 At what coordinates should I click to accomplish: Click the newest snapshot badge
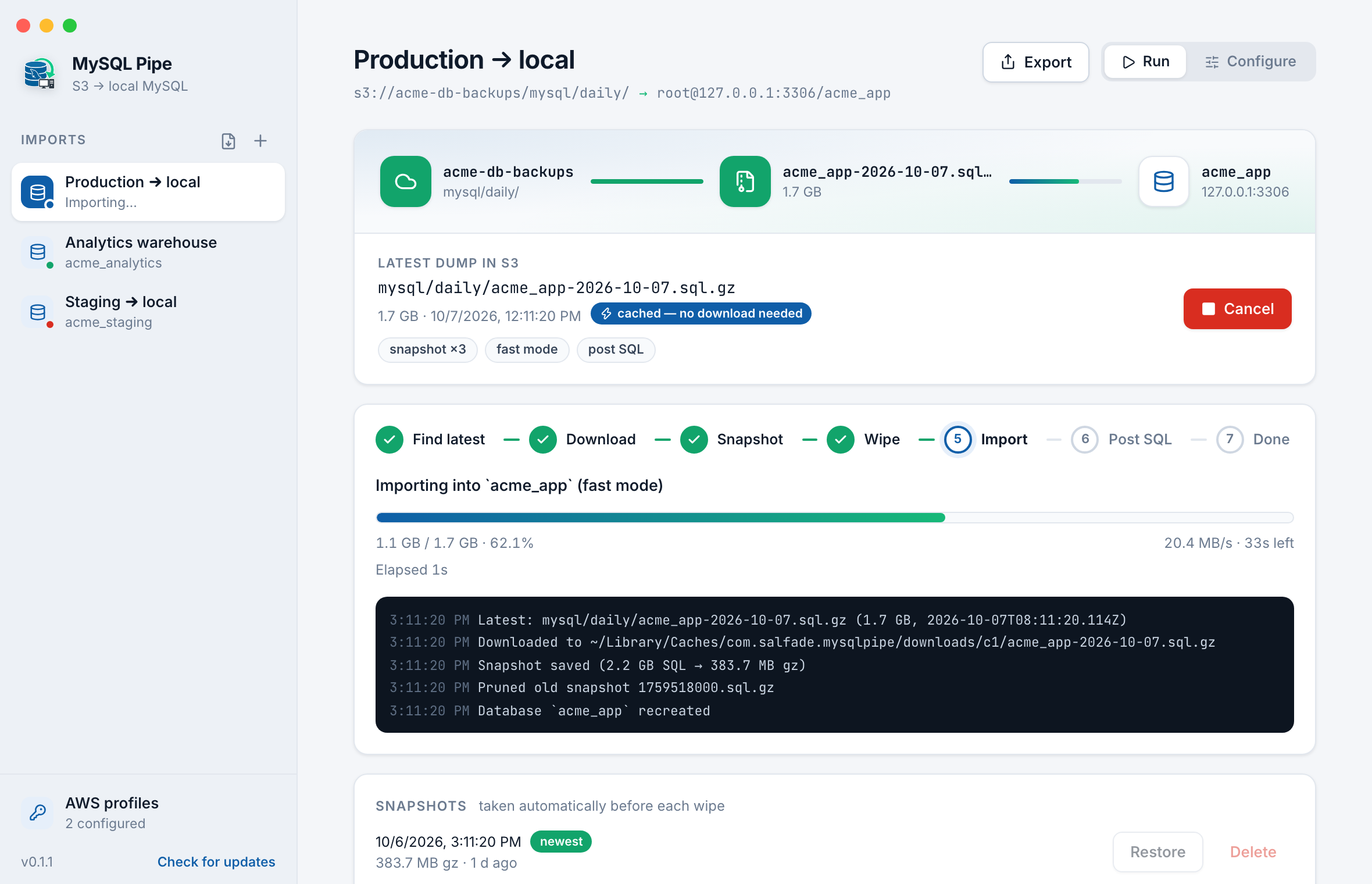(561, 842)
